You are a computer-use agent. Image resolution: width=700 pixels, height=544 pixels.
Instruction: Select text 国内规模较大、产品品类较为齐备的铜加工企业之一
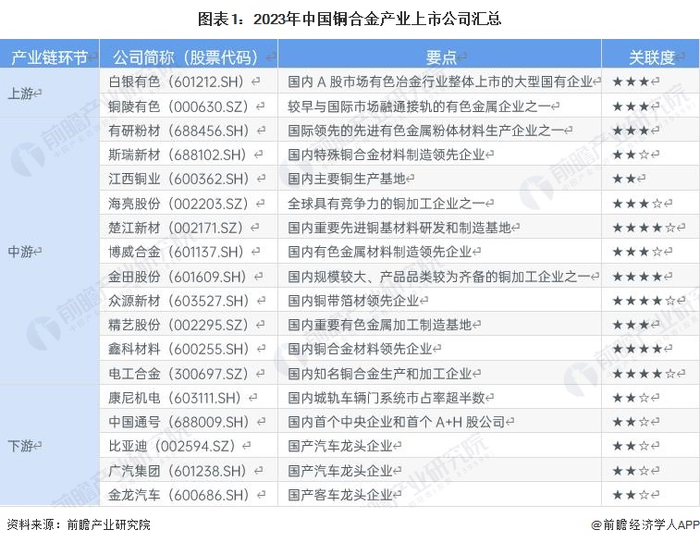pyautogui.click(x=439, y=276)
